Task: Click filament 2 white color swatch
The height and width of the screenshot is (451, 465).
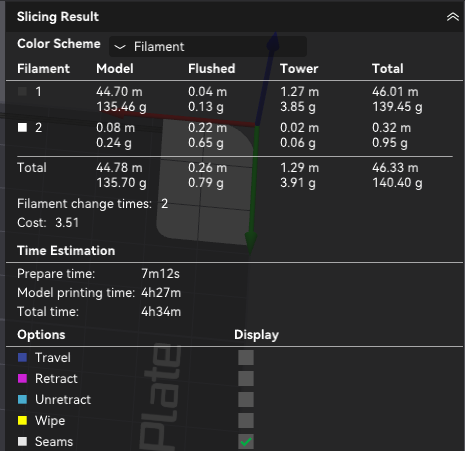Action: pos(22,127)
